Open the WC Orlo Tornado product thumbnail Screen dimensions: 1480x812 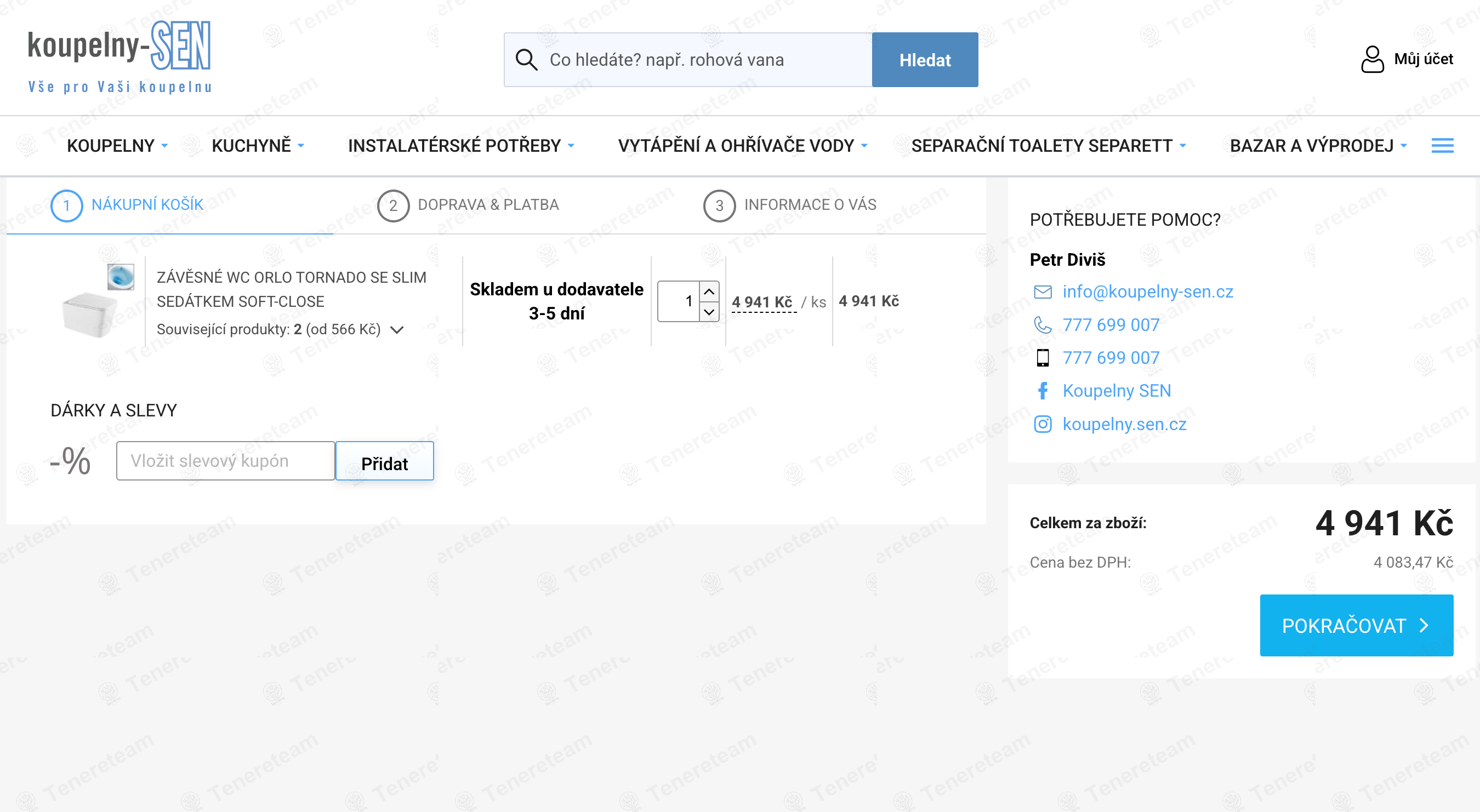point(98,300)
